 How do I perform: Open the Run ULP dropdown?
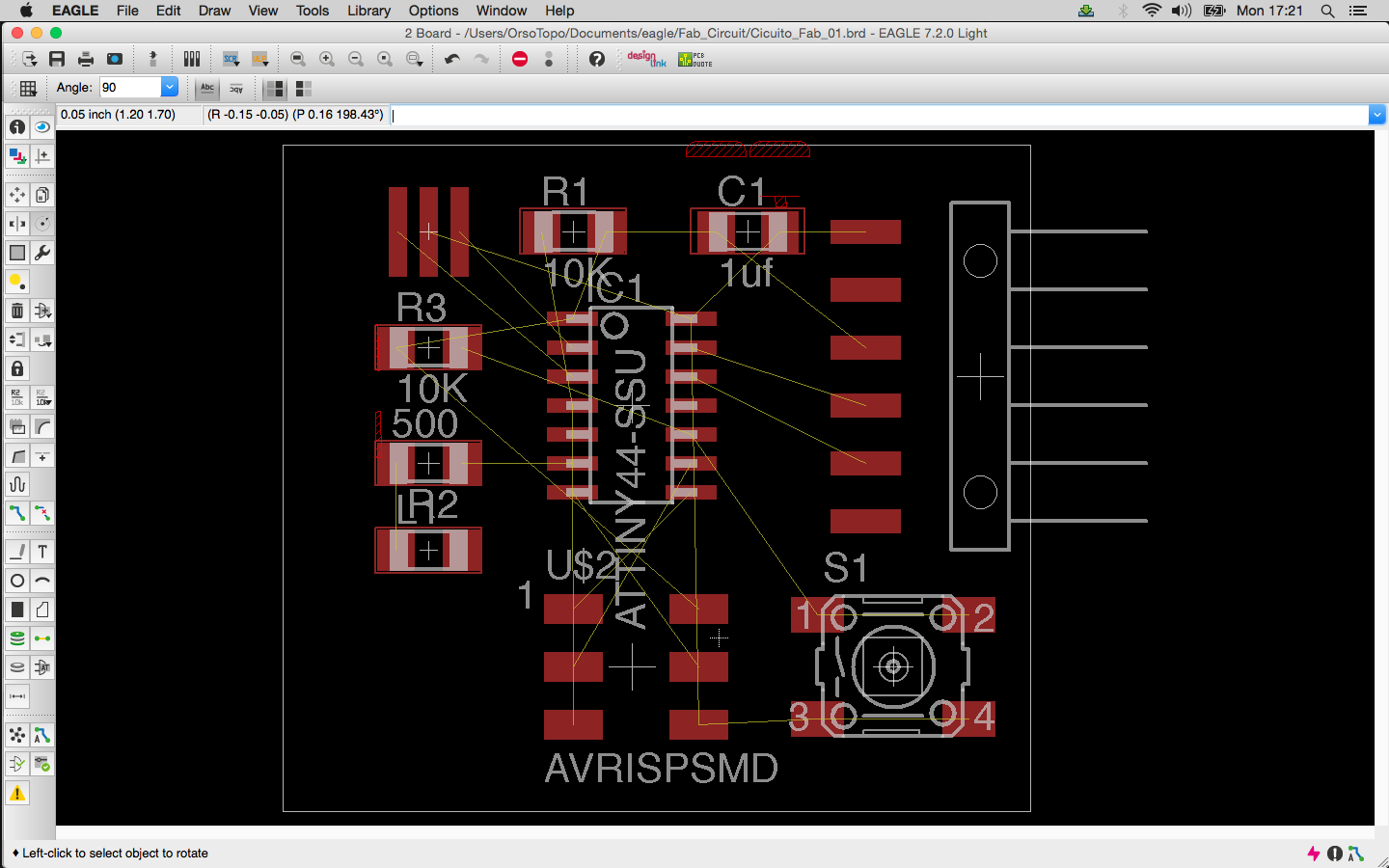click(x=259, y=59)
